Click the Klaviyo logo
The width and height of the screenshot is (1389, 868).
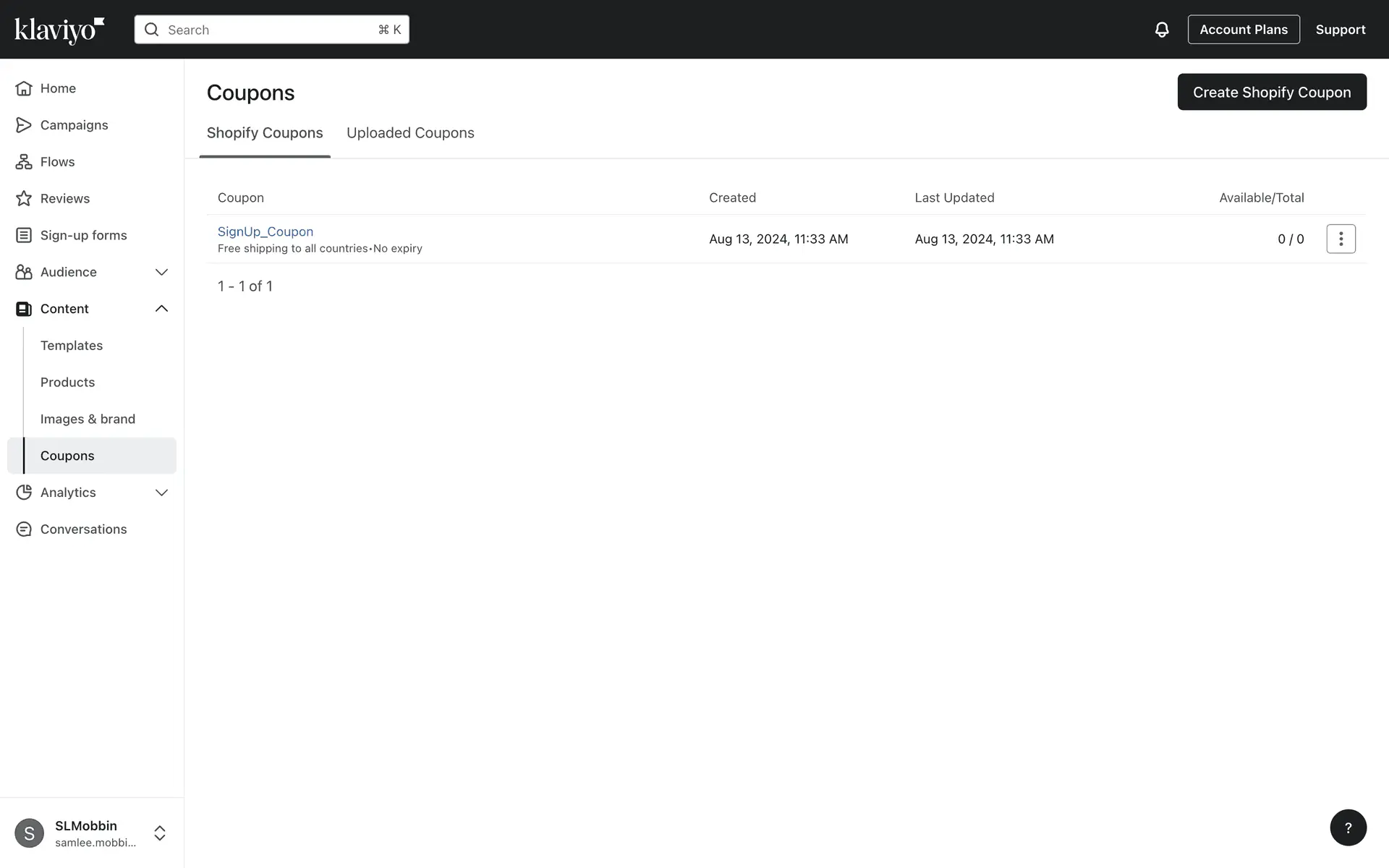(x=59, y=30)
